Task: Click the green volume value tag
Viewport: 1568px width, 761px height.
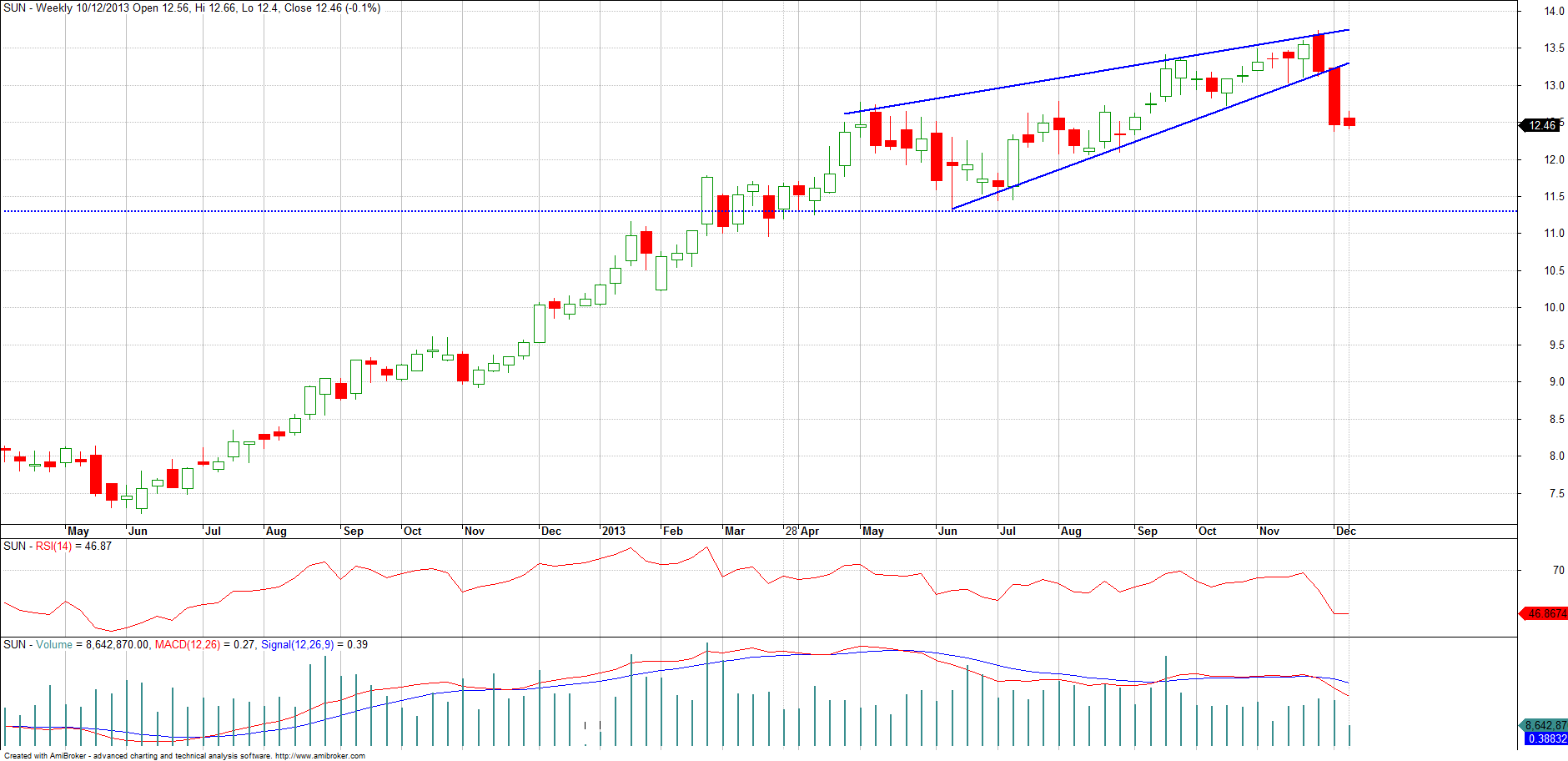Action: 1545,725
